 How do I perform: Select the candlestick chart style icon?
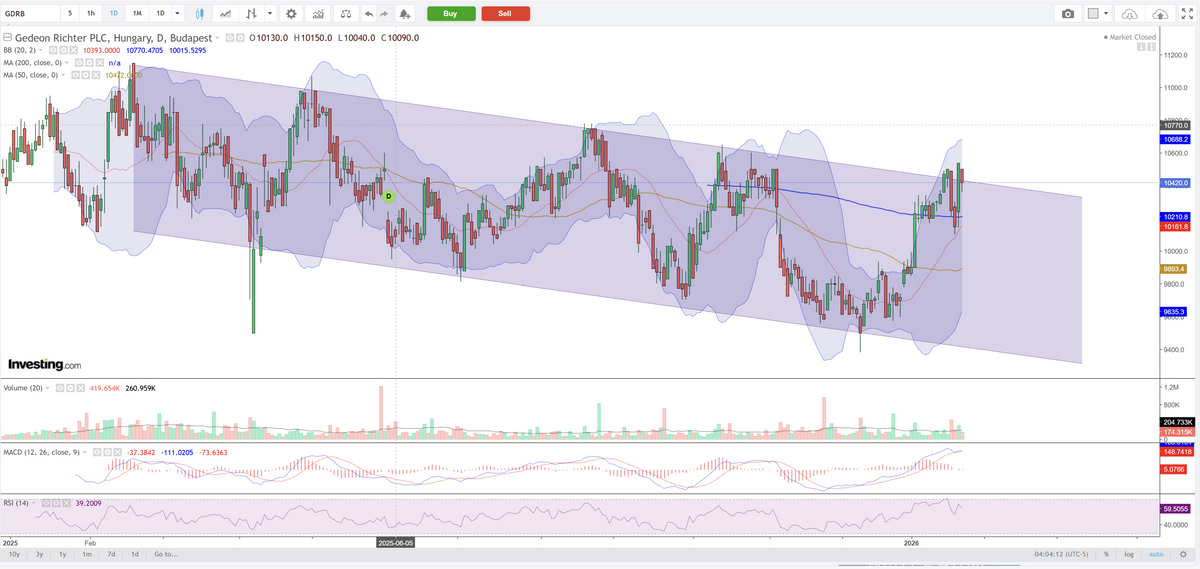pyautogui.click(x=200, y=14)
